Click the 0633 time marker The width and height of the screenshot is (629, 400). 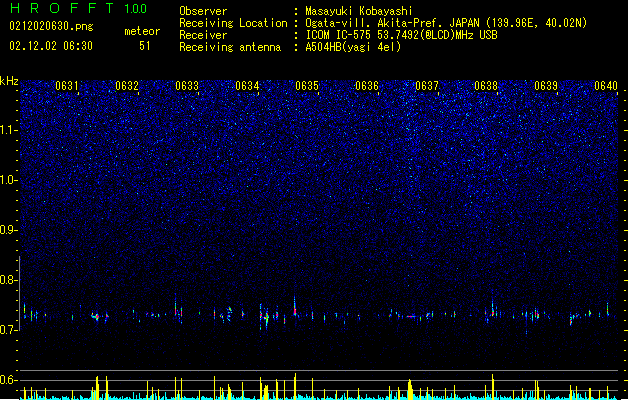click(x=187, y=86)
